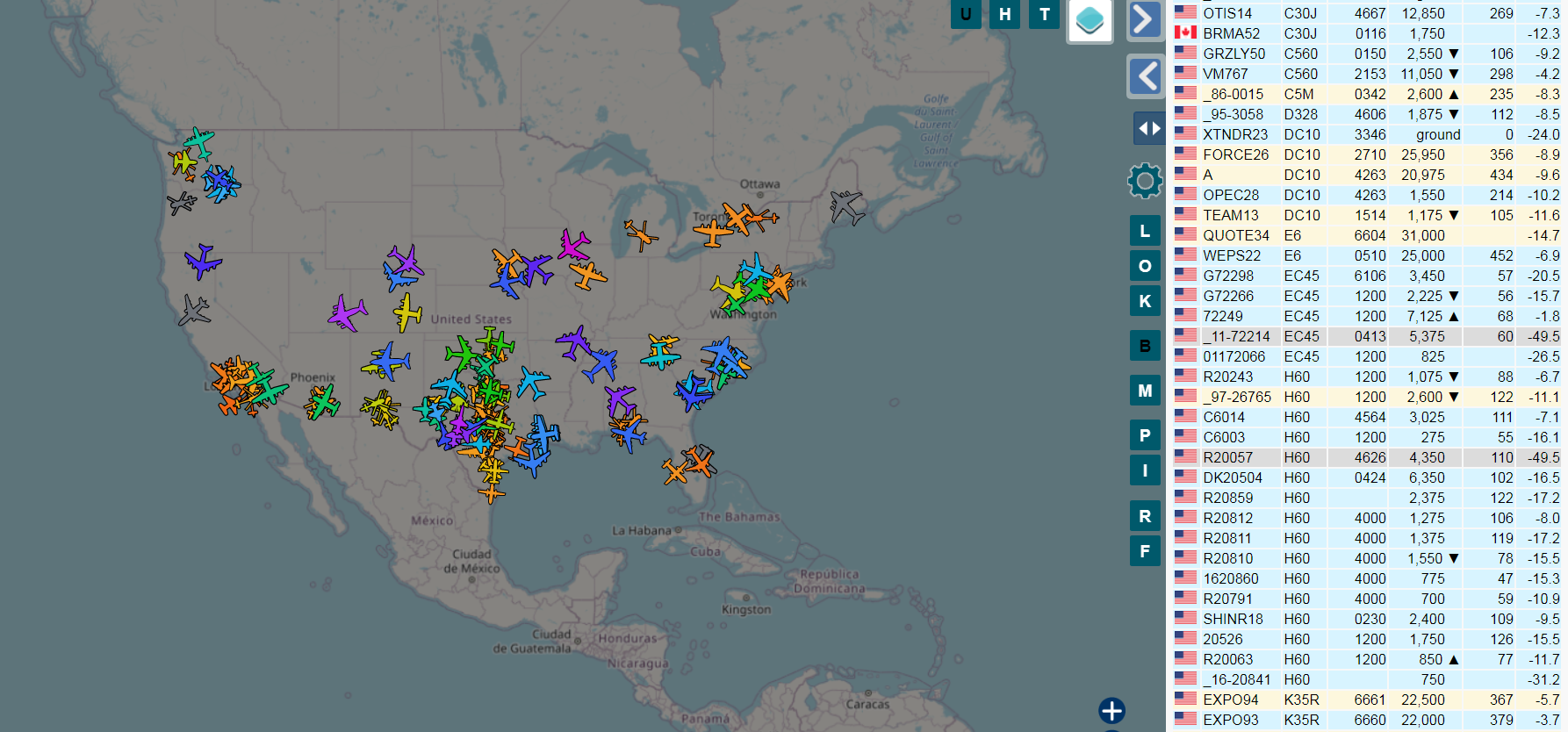
Task: Click the I map button
Action: coord(1145,470)
